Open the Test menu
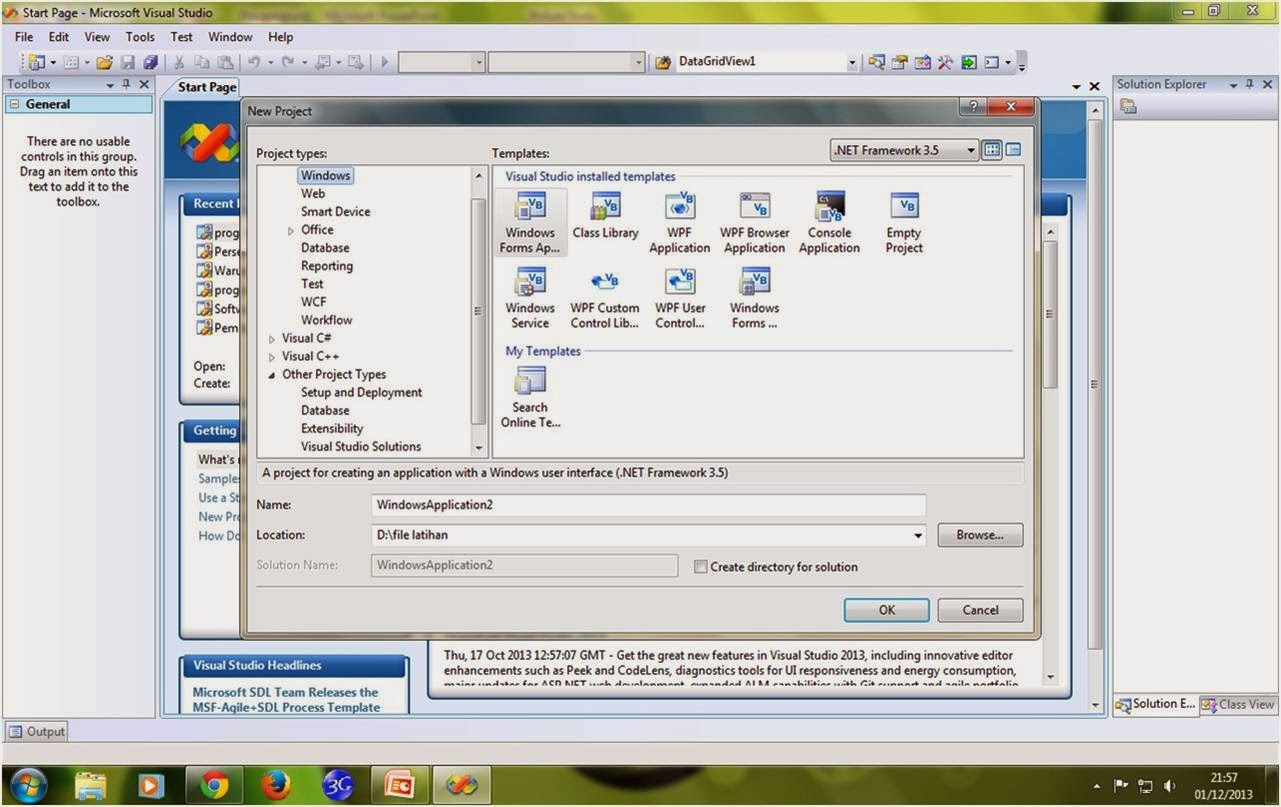Viewport: 1281px width, 807px height. [181, 36]
